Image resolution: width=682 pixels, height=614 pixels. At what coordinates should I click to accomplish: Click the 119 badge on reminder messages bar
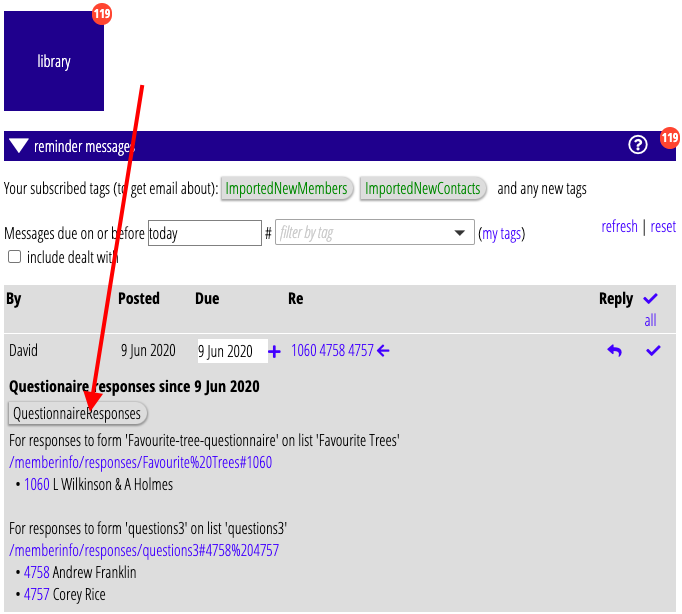coord(669,138)
